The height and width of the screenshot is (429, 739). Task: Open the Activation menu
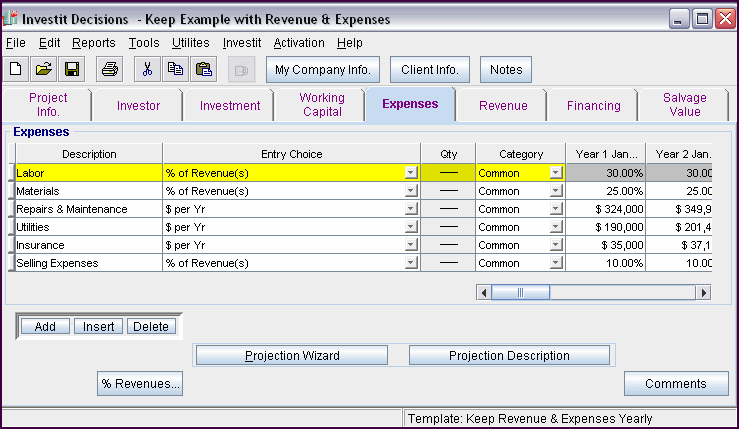[299, 43]
